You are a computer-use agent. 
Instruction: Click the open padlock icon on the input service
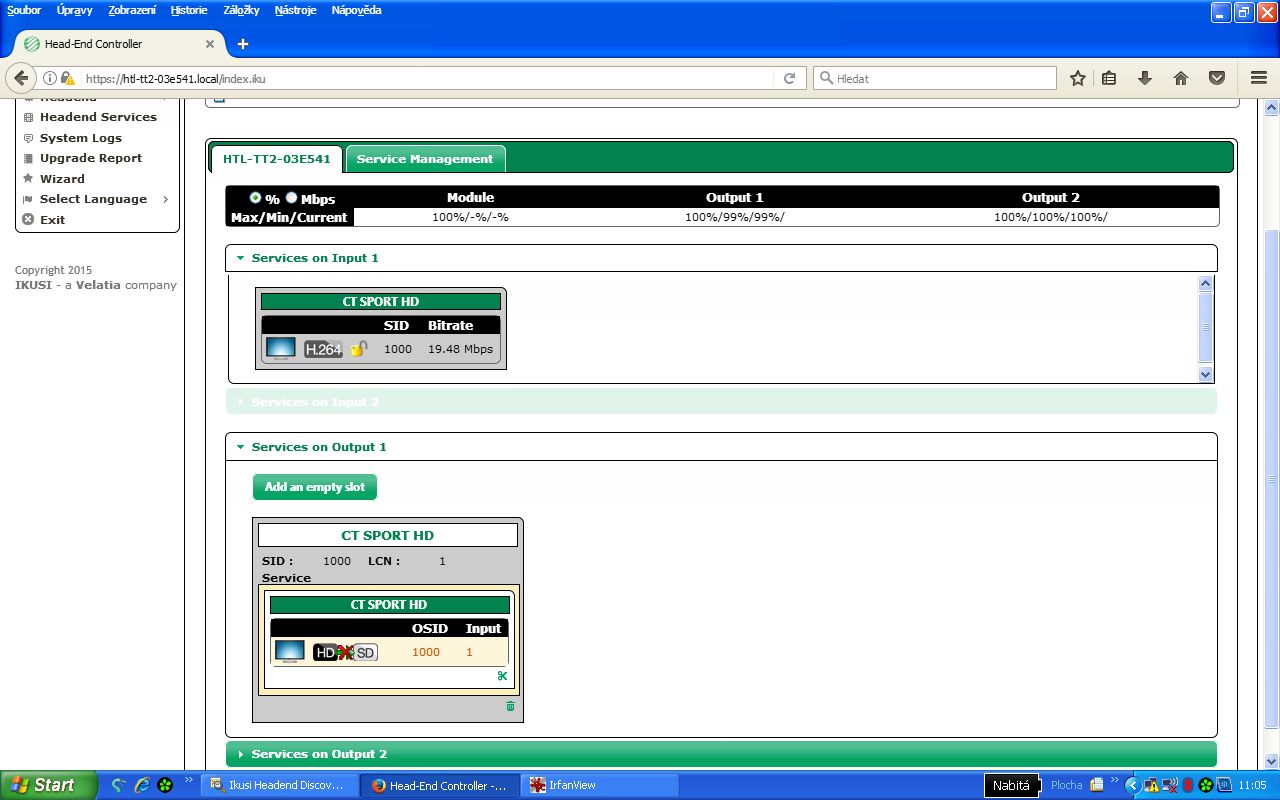point(359,349)
